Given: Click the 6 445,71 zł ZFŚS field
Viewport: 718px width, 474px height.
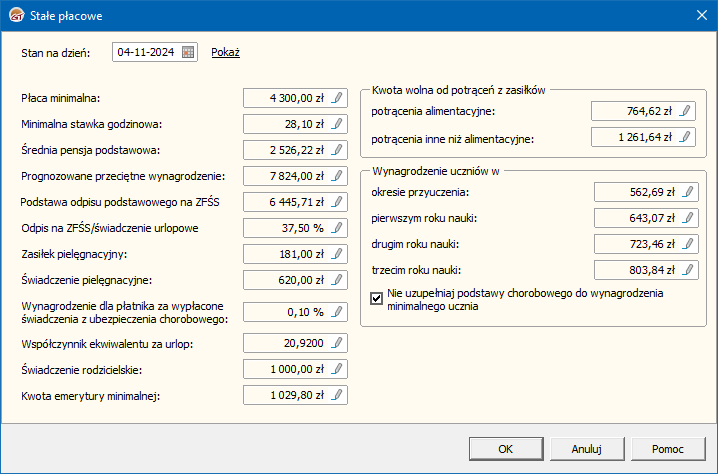Looking at the screenshot, I should (295, 202).
